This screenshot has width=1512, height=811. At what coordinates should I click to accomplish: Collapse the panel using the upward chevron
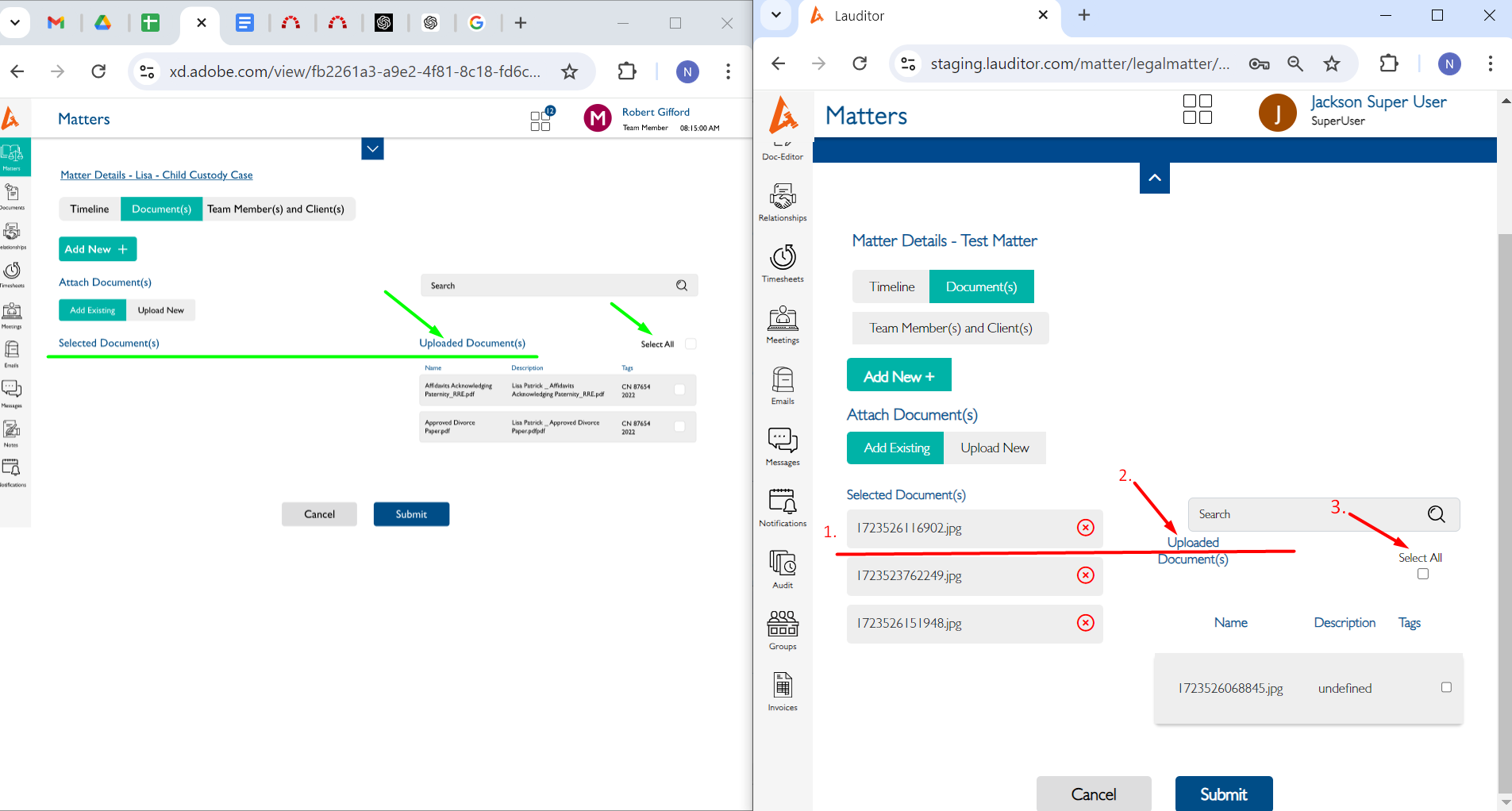click(x=1154, y=178)
